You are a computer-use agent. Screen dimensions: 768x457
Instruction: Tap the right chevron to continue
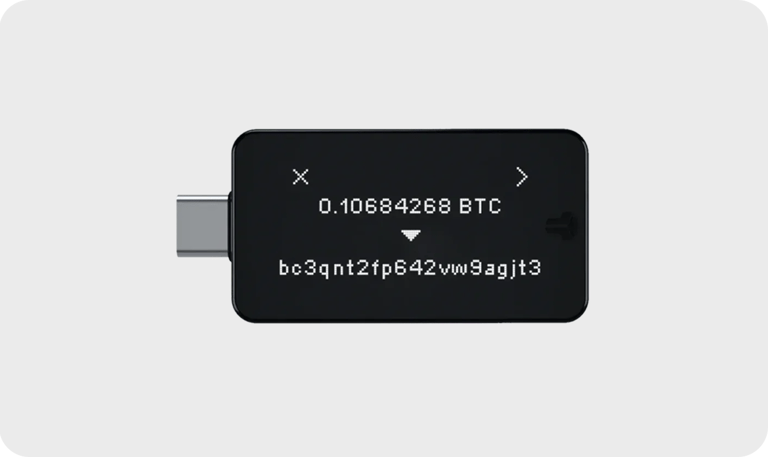(522, 177)
